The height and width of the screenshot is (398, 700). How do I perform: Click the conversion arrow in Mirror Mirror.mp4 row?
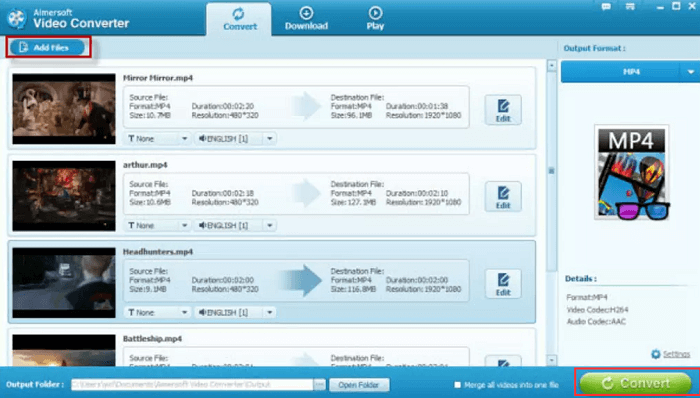[306, 107]
